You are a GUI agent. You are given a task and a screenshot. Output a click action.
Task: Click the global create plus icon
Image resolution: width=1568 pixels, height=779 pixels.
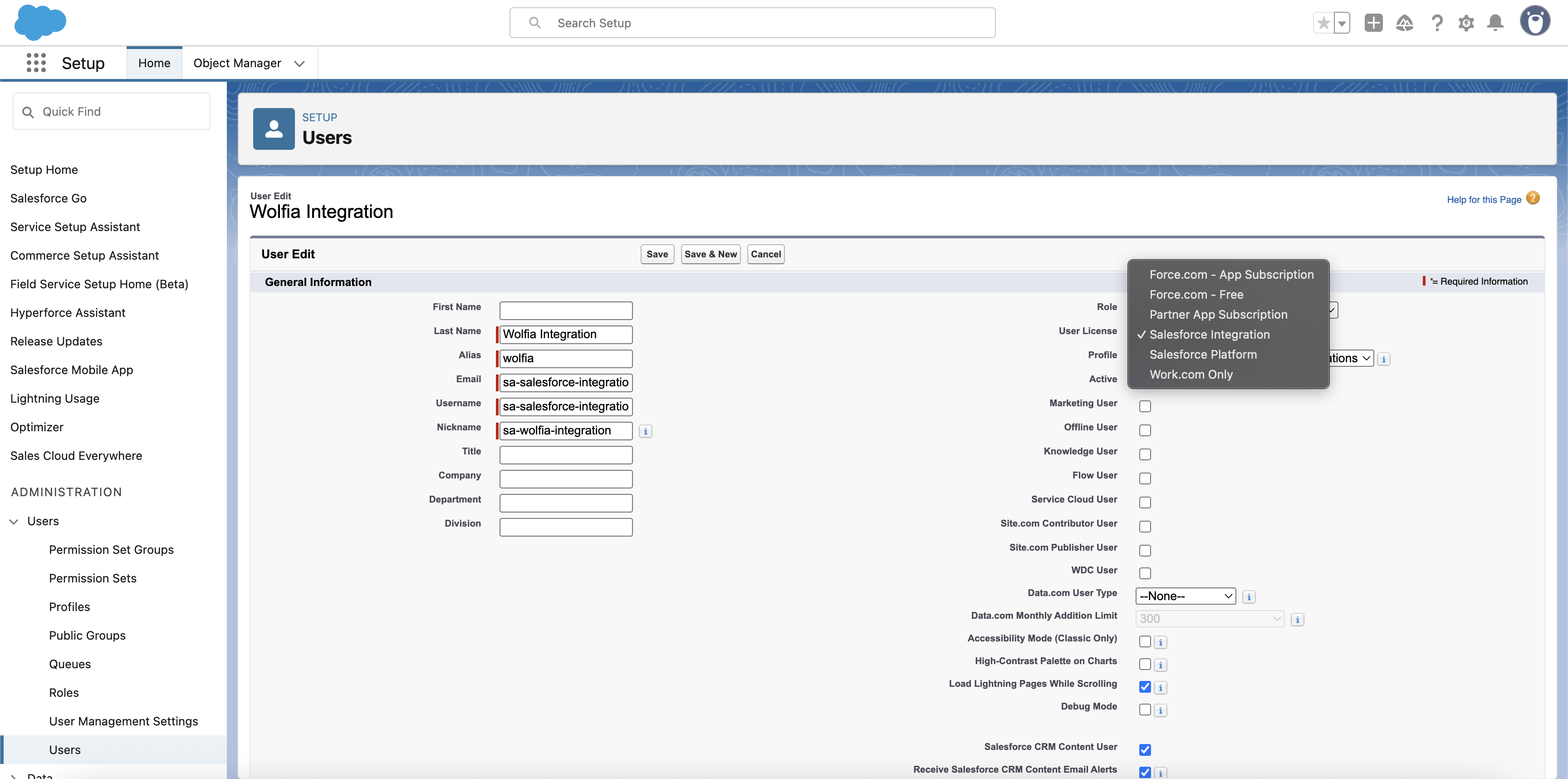coord(1373,23)
